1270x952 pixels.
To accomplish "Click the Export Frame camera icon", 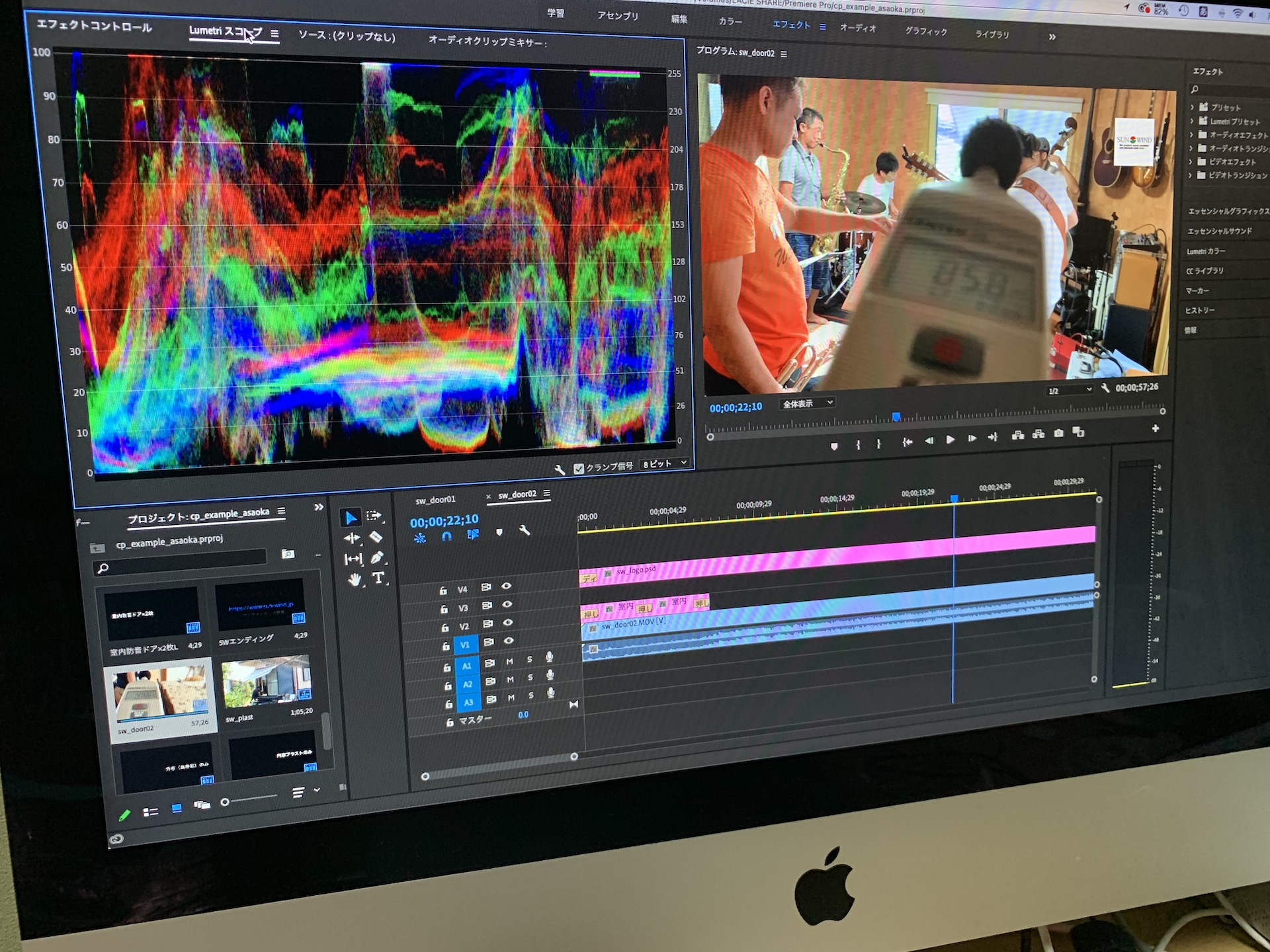I will tap(1058, 433).
